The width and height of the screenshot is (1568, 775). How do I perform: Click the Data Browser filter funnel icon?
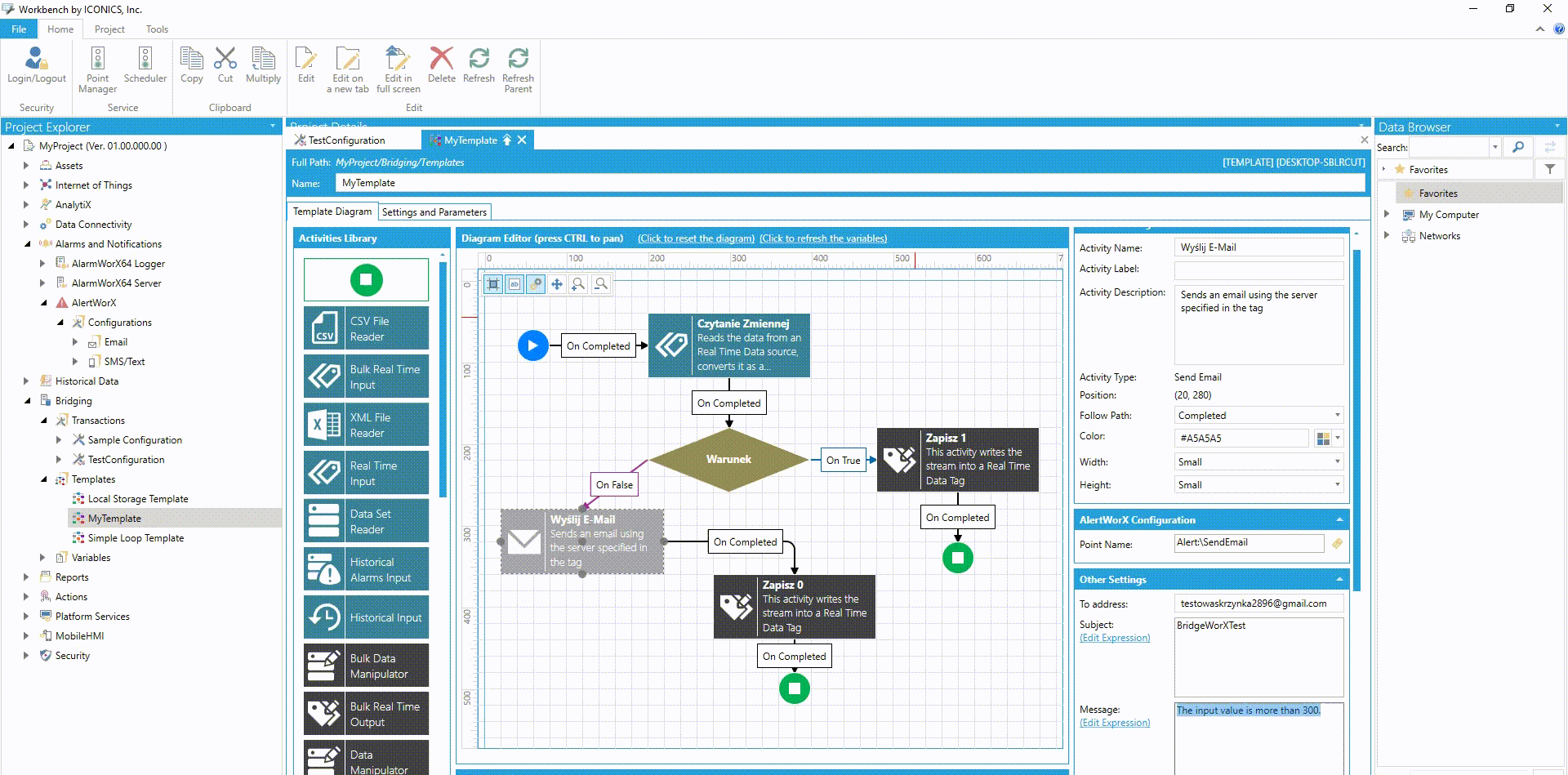tap(1549, 169)
